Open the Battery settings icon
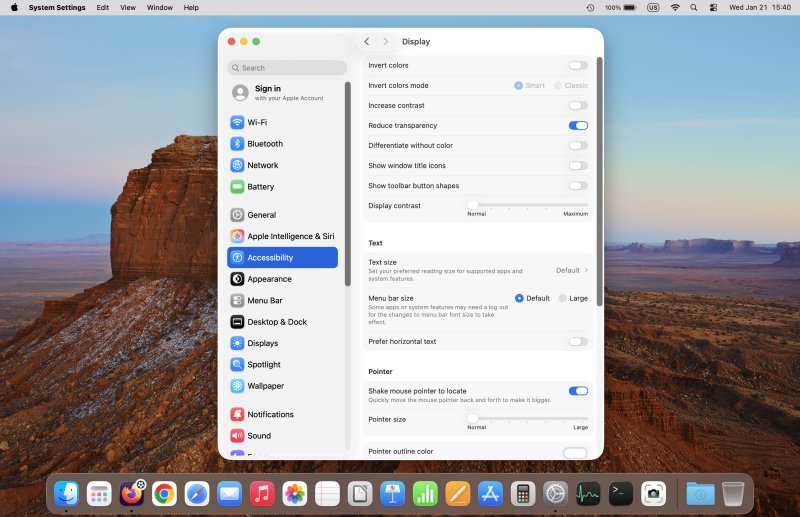 [x=237, y=187]
